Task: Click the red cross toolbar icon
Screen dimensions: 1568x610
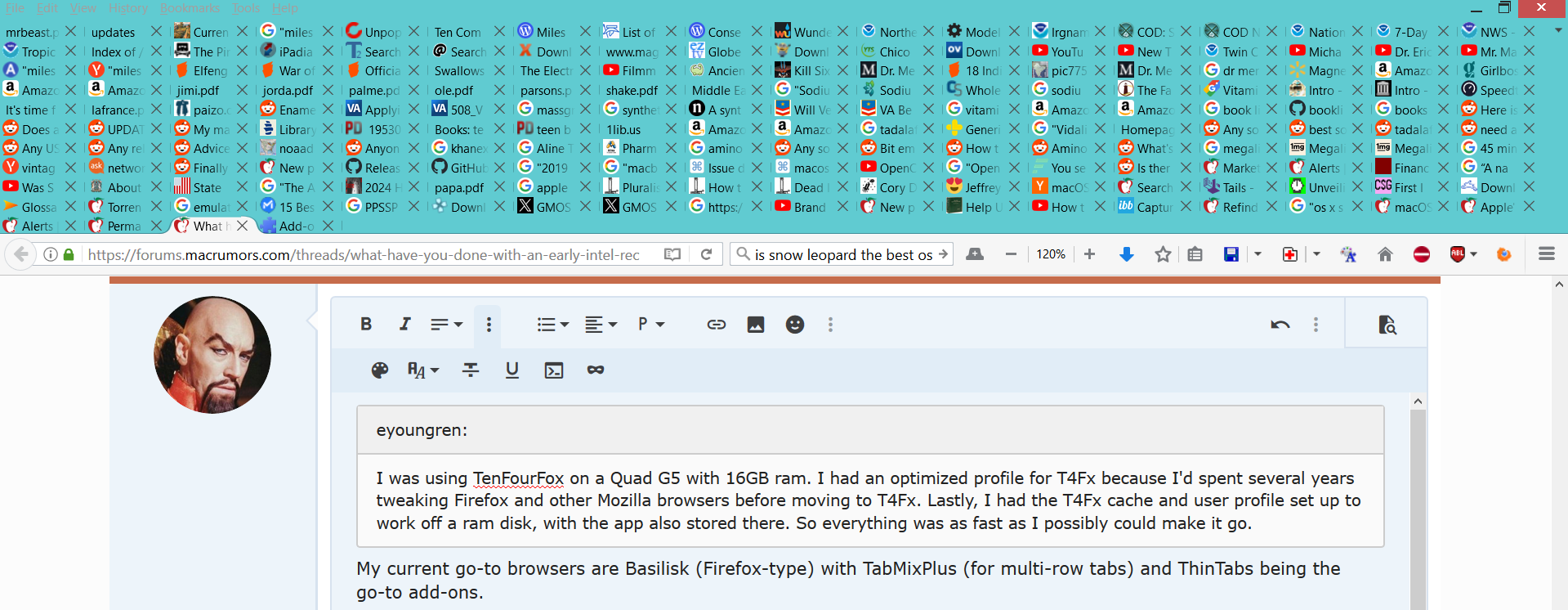Action: (x=1290, y=254)
